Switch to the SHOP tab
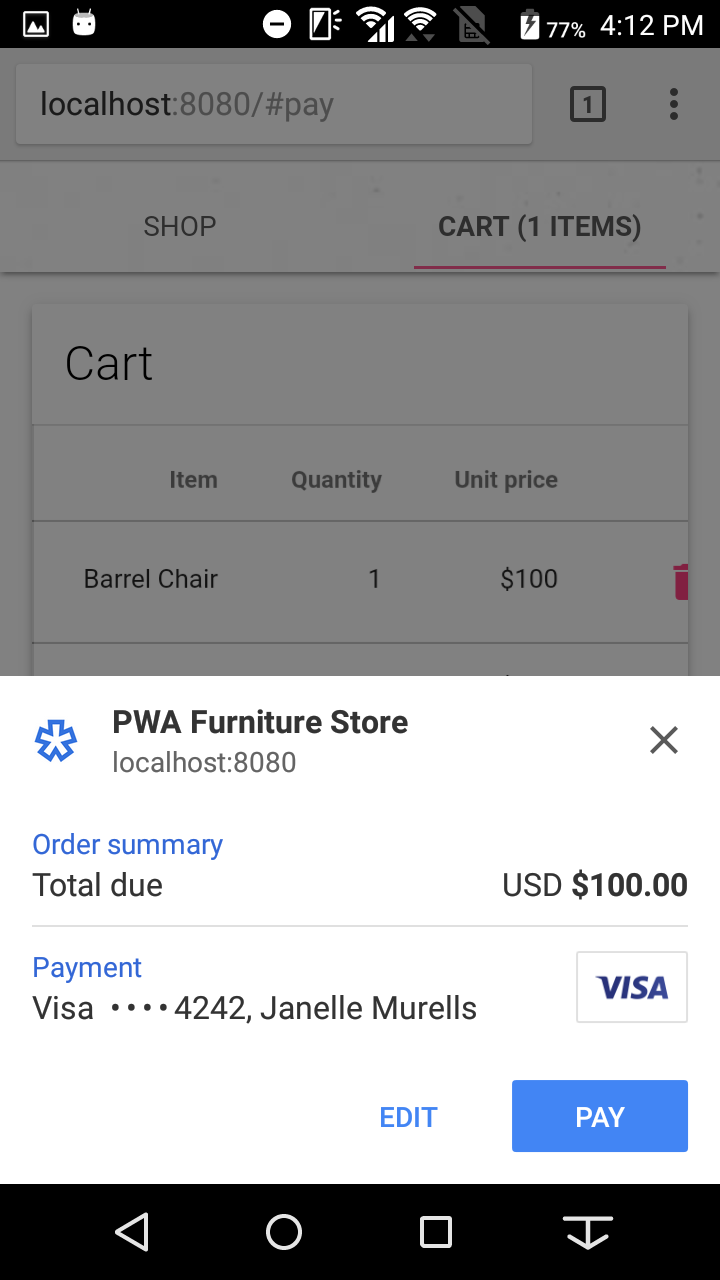This screenshot has height=1280, width=720. pyautogui.click(x=180, y=226)
